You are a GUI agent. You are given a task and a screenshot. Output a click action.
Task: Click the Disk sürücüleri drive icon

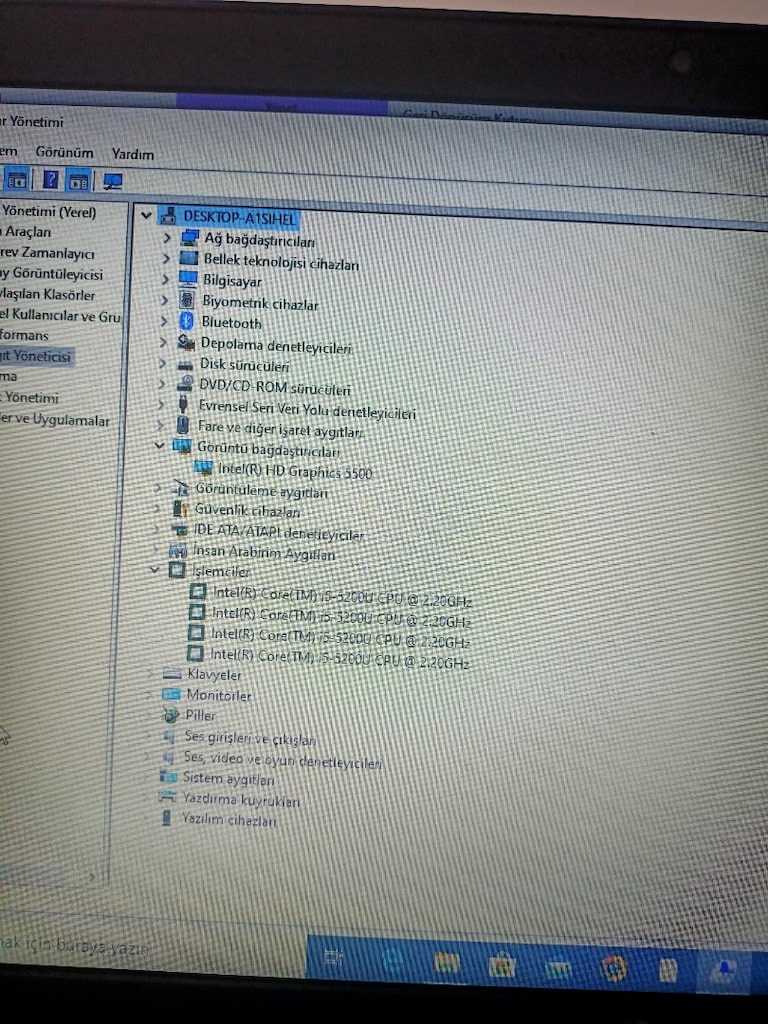pos(185,364)
